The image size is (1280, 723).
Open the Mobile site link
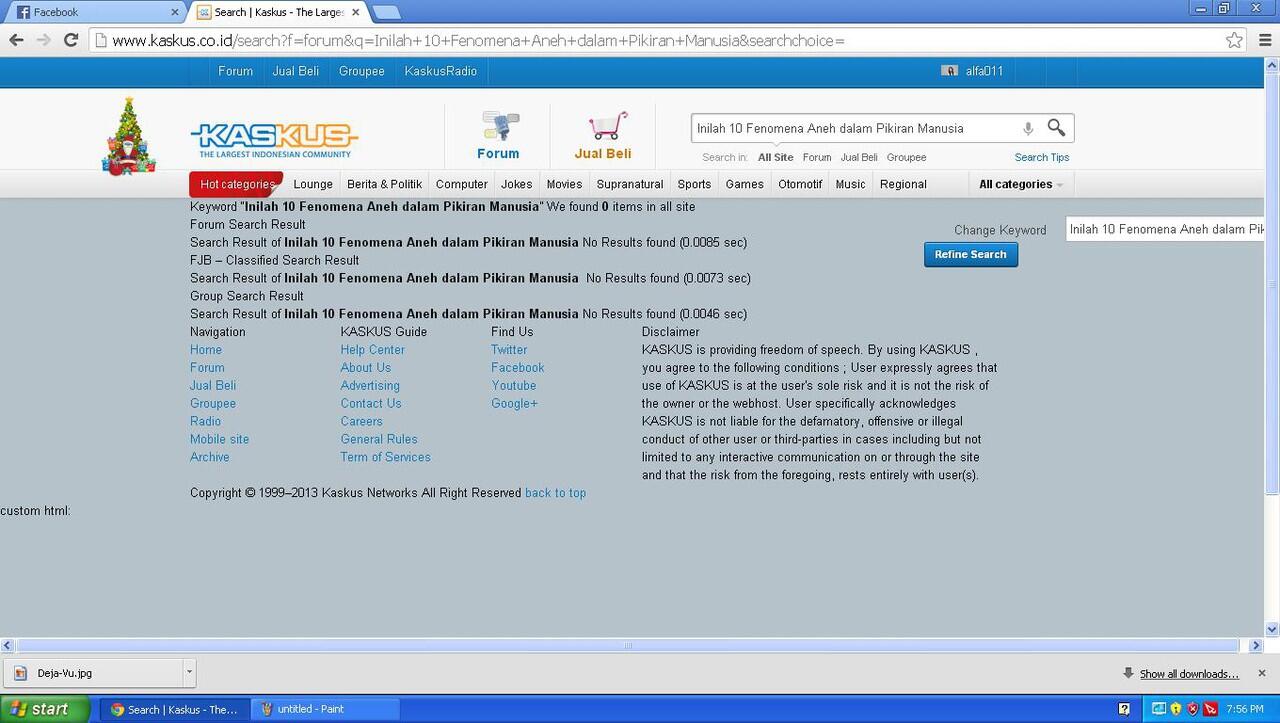(220, 439)
